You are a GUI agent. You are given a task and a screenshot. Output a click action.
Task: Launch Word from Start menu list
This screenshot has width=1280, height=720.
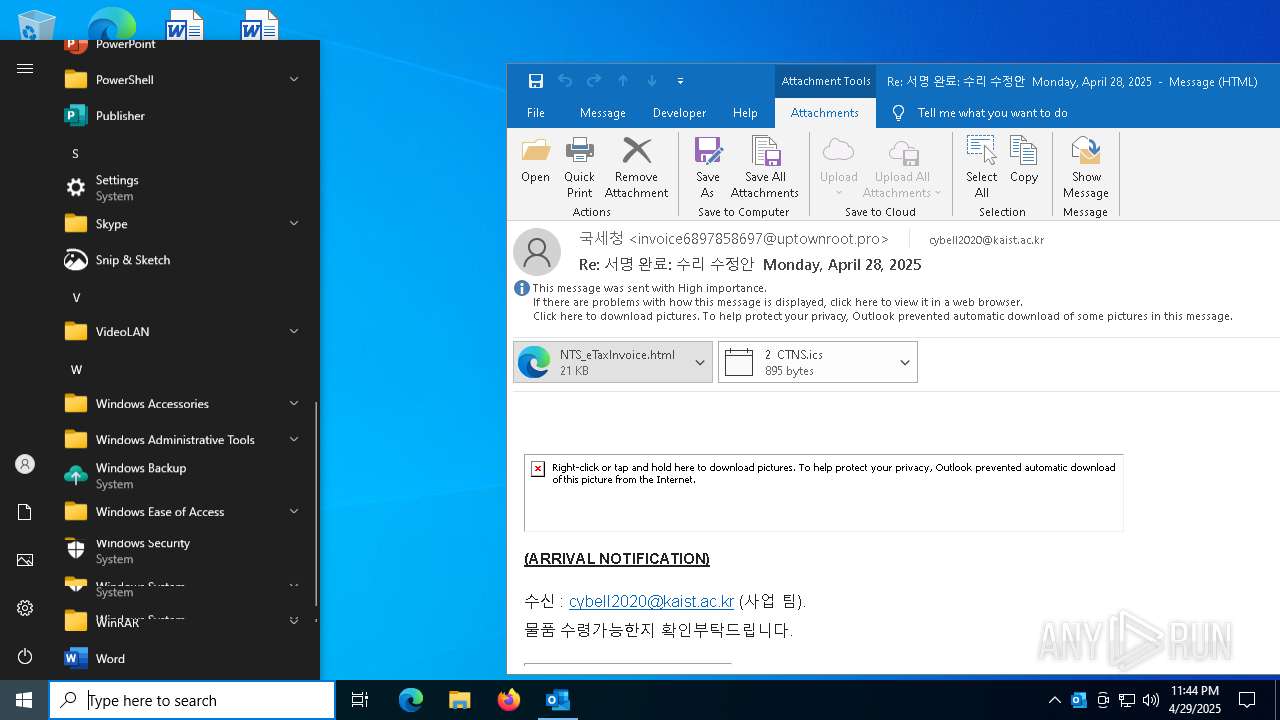(184, 658)
